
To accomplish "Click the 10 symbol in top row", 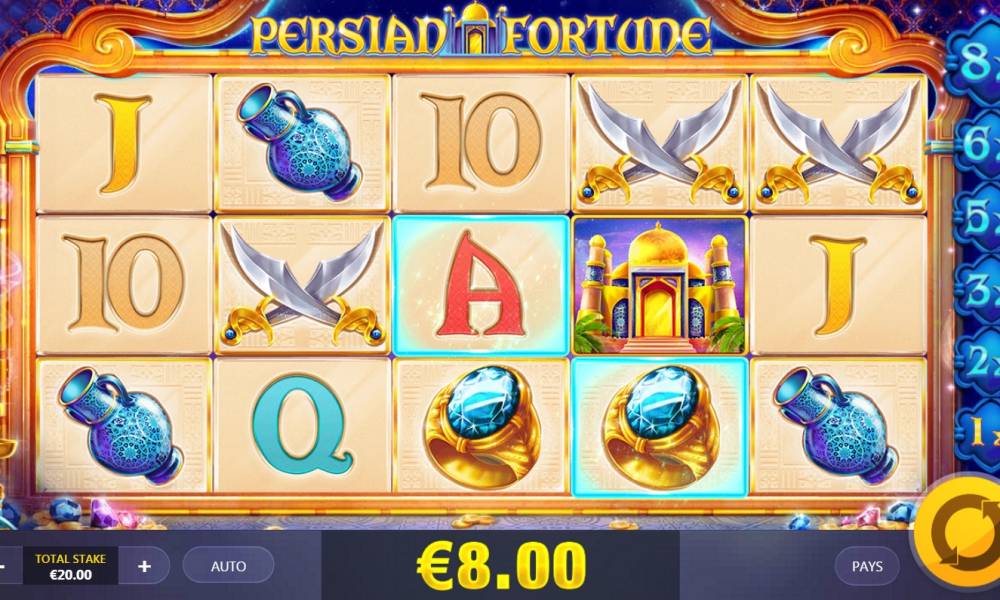I will click(x=481, y=143).
